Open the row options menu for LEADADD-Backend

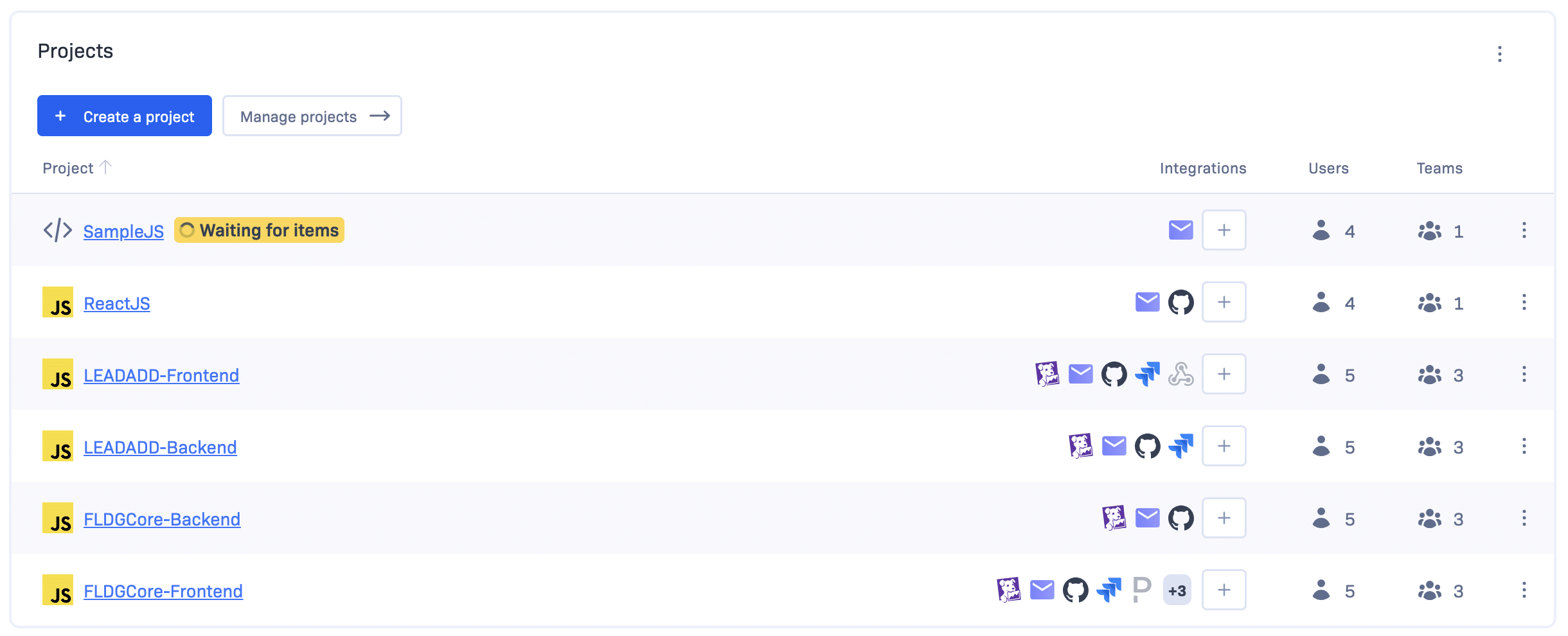pos(1524,446)
